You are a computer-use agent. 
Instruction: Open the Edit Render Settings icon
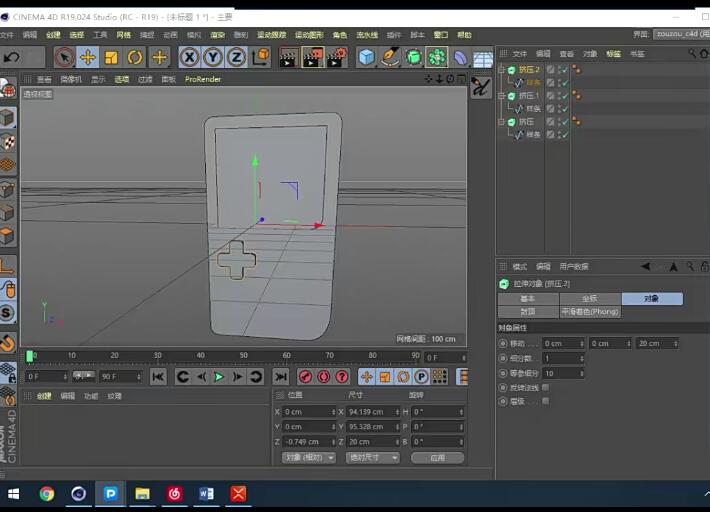pos(336,57)
